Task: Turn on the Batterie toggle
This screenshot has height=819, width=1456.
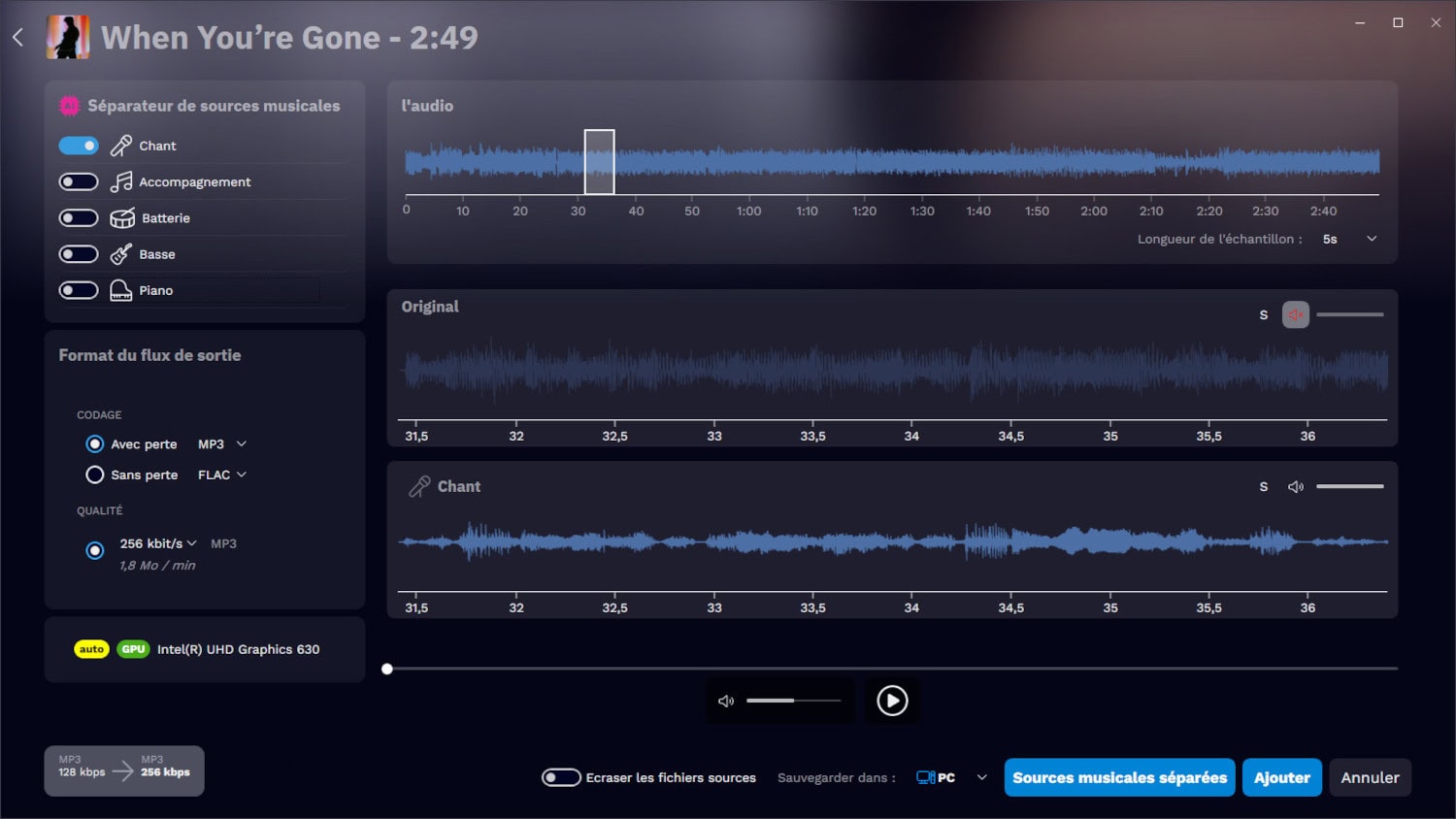Action: pos(79,218)
